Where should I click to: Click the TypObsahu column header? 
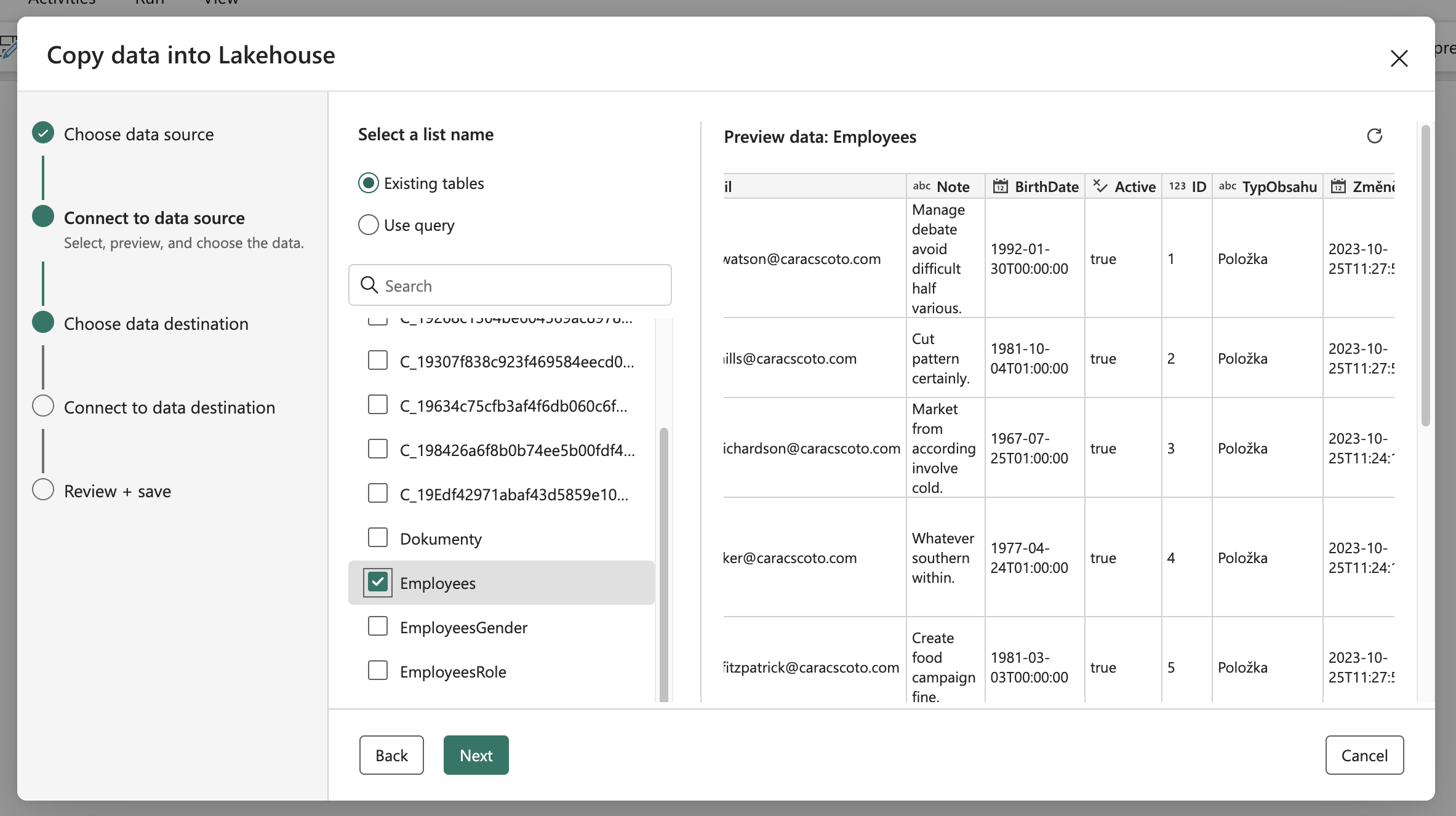pos(1268,186)
